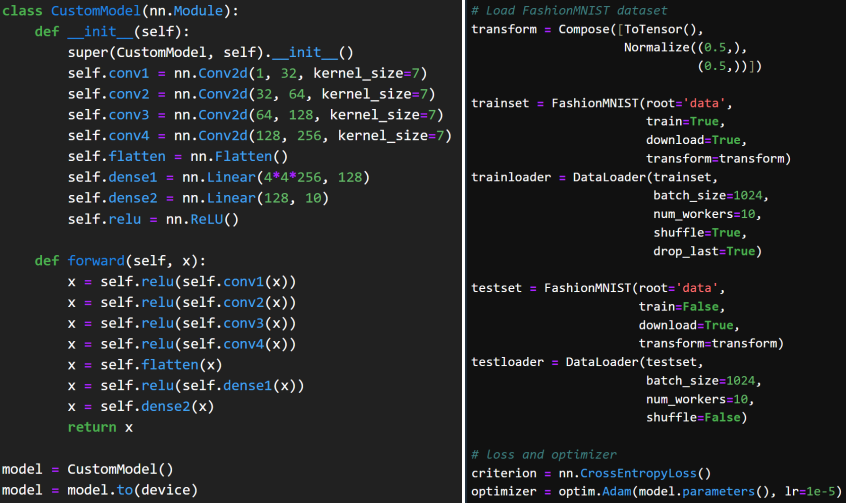Click the x = self.relu(self.dense1(x)) line
The height and width of the screenshot is (503, 846).
(186, 385)
